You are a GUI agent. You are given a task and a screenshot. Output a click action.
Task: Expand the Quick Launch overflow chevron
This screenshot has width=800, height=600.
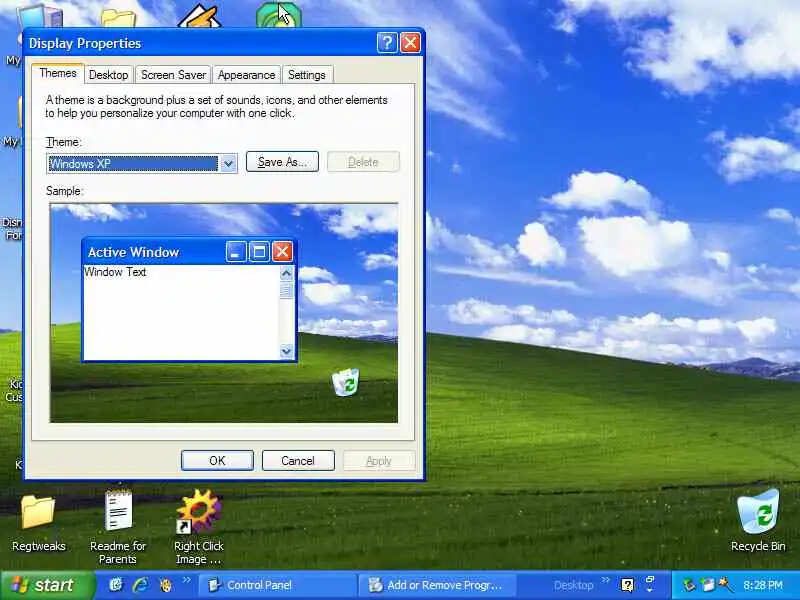[186, 580]
